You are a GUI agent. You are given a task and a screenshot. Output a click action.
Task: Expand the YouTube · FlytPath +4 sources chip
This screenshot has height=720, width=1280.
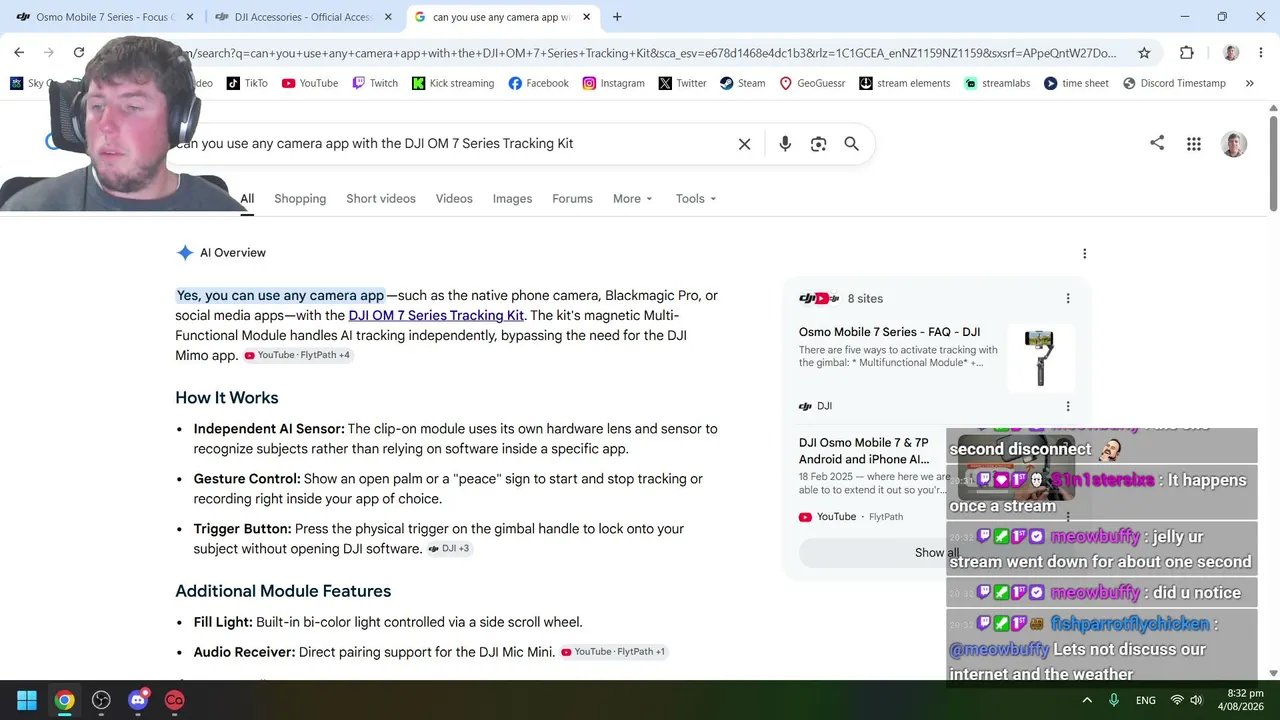[x=298, y=355]
